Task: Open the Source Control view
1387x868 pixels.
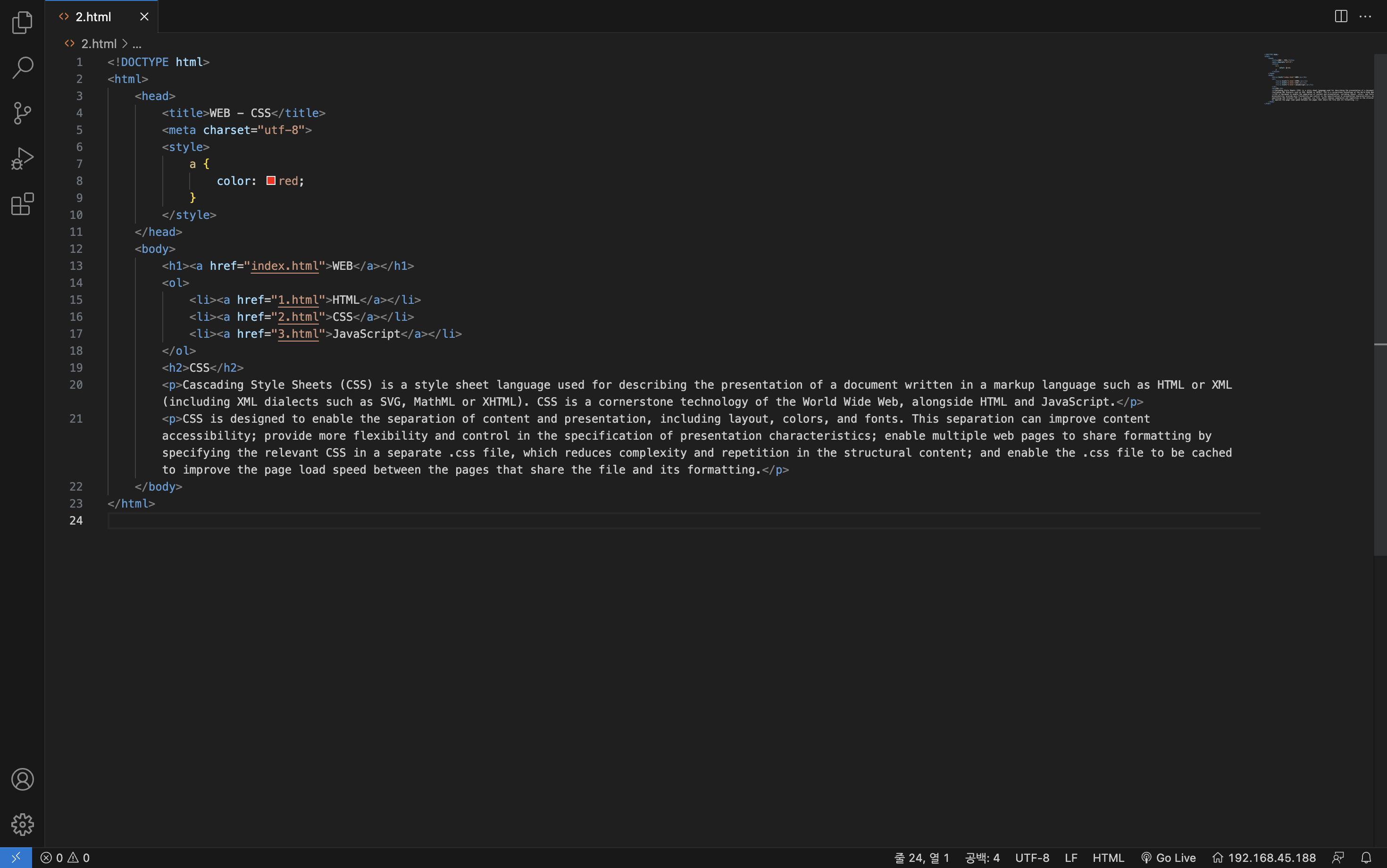Action: (22, 113)
